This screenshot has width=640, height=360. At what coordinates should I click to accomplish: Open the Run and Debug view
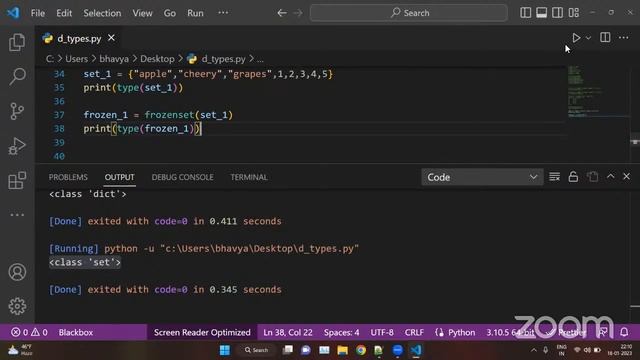click(17, 146)
